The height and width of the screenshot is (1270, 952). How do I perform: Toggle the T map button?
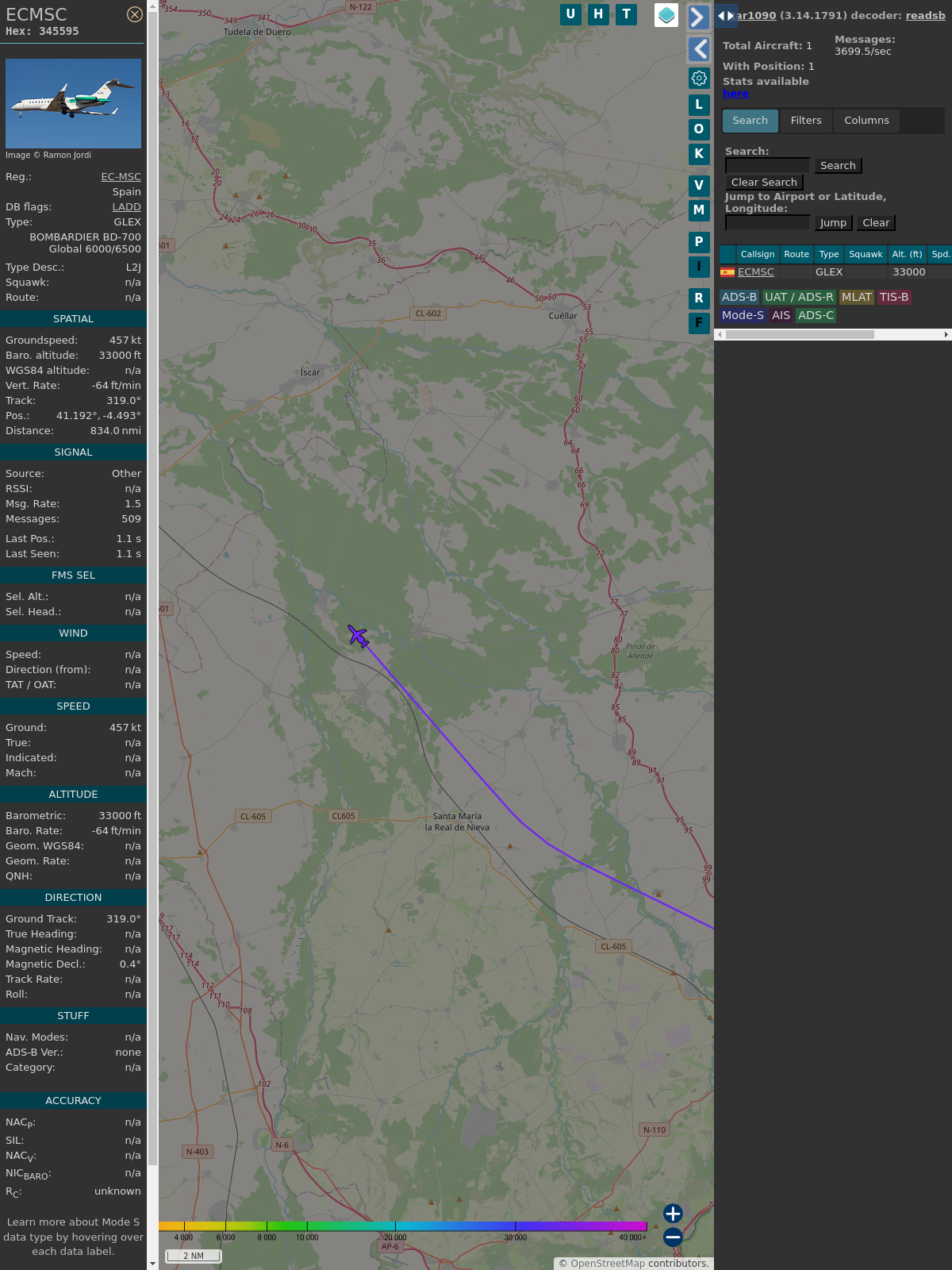[627, 14]
